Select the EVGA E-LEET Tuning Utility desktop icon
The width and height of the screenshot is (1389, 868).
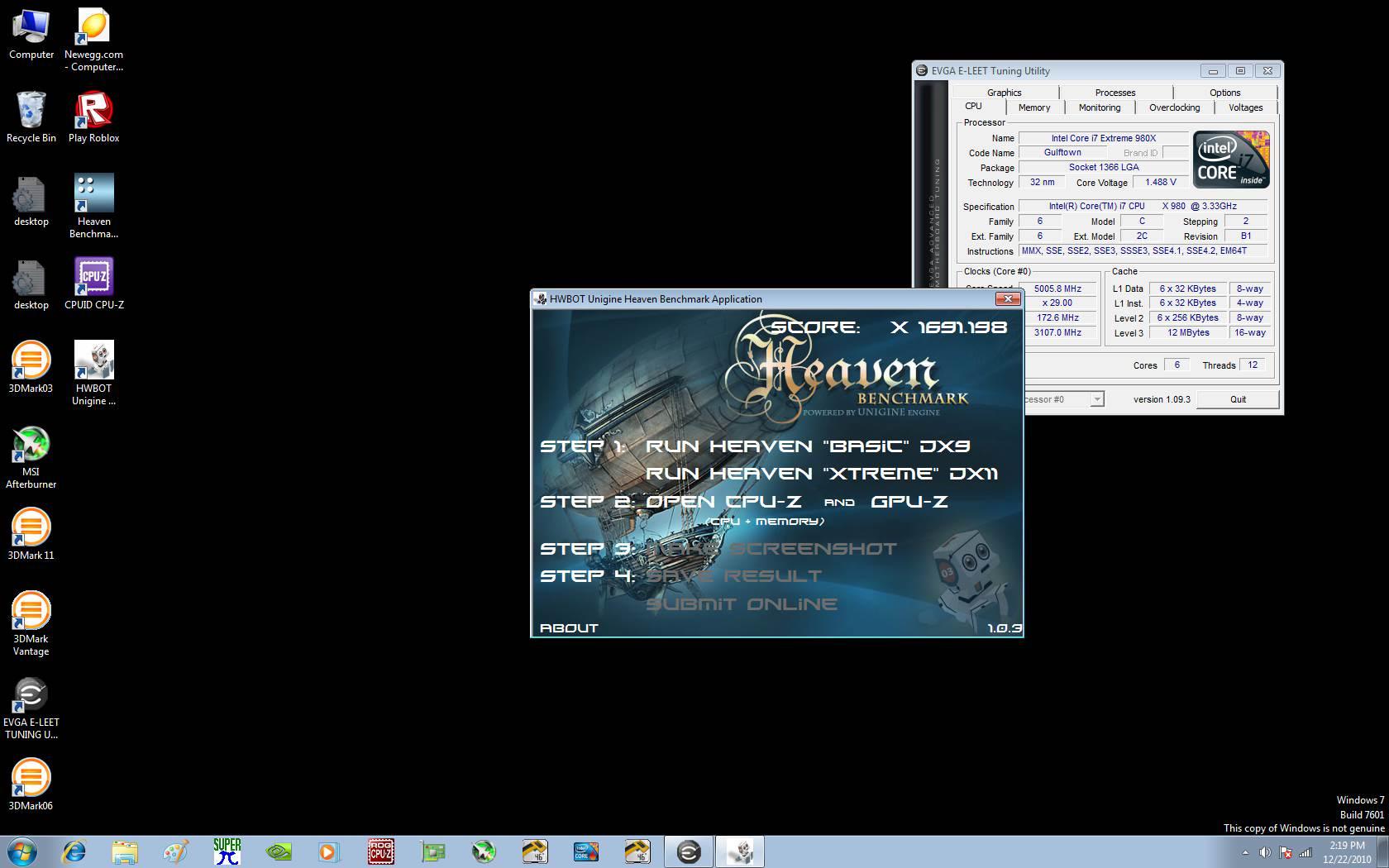pyautogui.click(x=31, y=708)
